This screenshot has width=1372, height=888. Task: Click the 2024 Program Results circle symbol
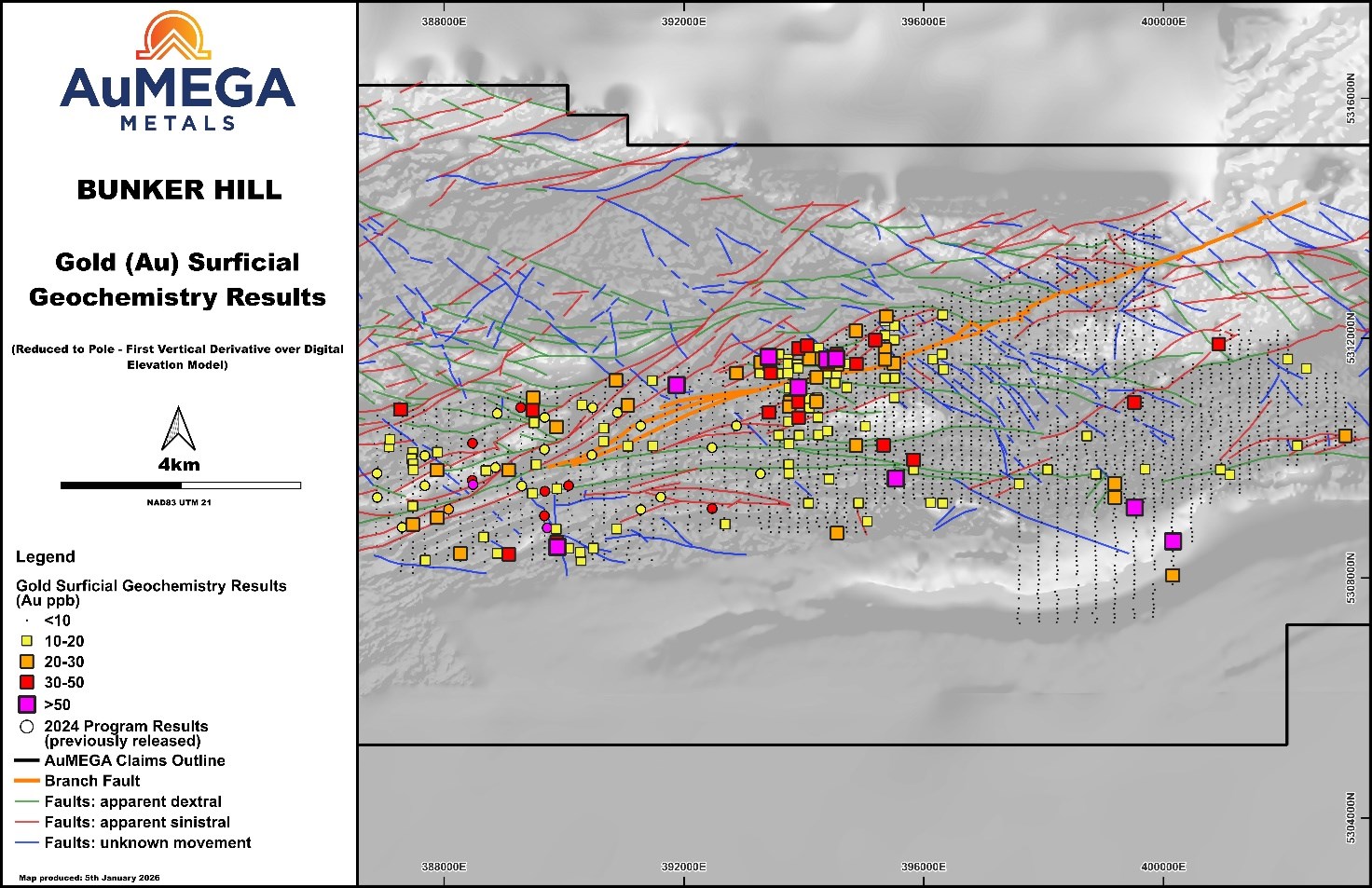click(27, 727)
